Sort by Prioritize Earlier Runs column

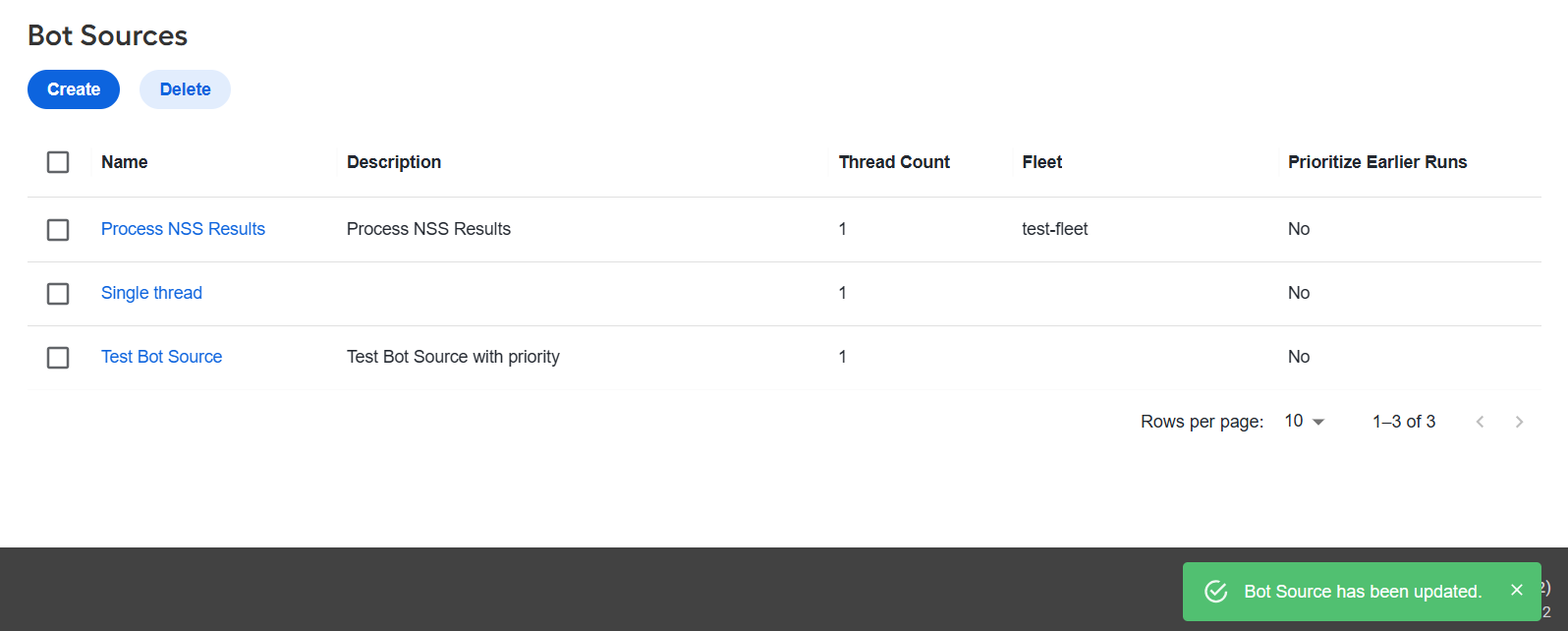pos(1377,162)
